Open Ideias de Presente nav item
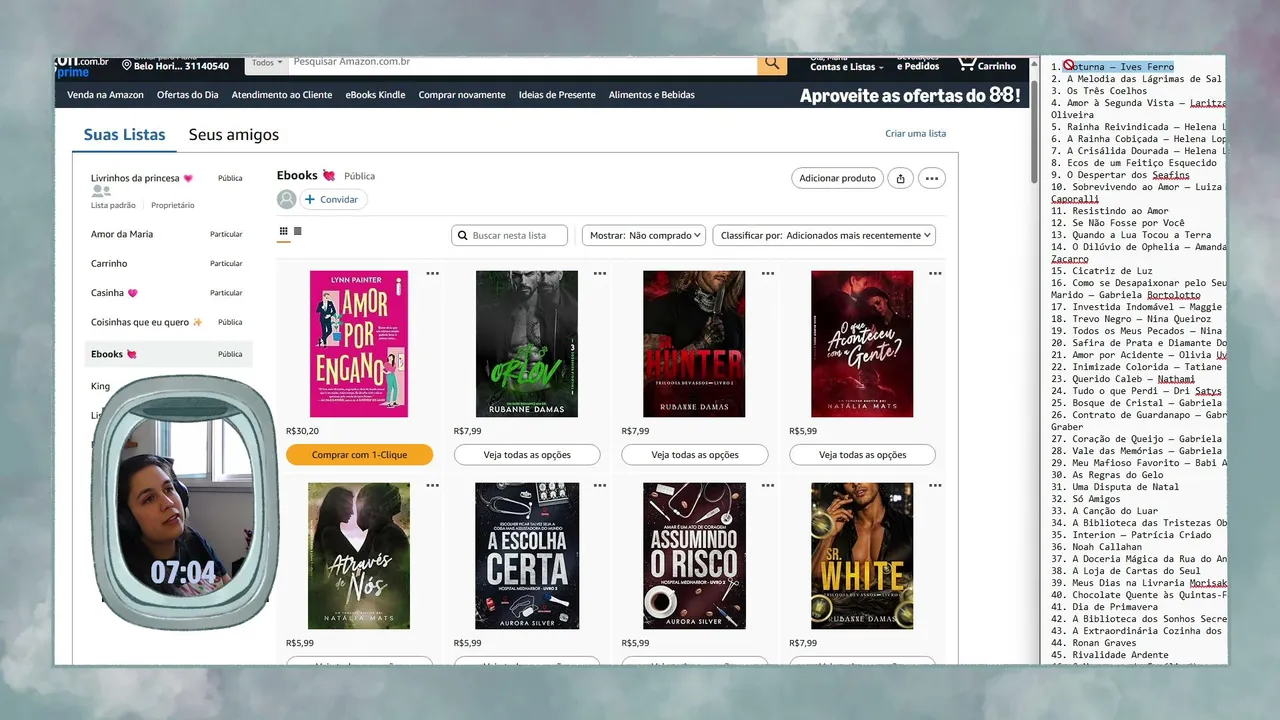Screen dimensions: 1280x720 (557, 95)
